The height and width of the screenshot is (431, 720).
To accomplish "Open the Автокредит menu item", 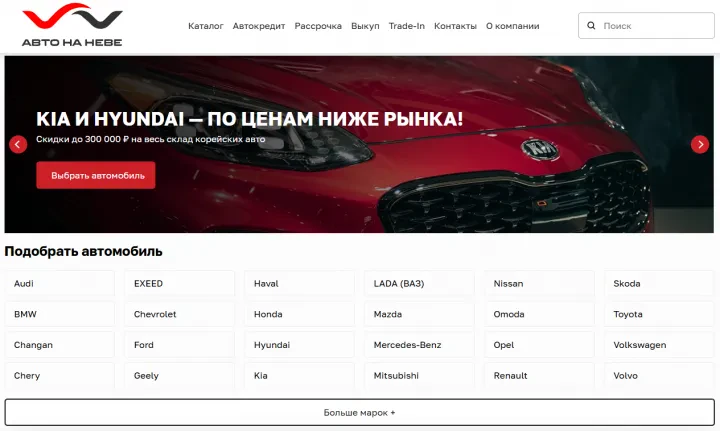I will 259,26.
